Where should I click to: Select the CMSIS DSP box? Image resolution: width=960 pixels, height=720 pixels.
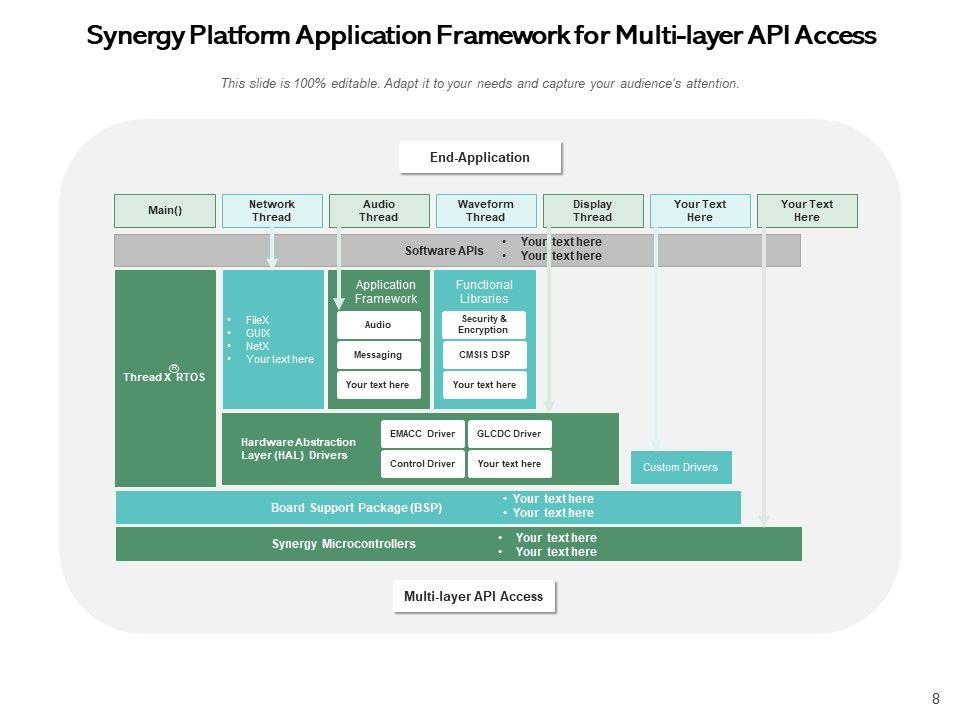(484, 355)
